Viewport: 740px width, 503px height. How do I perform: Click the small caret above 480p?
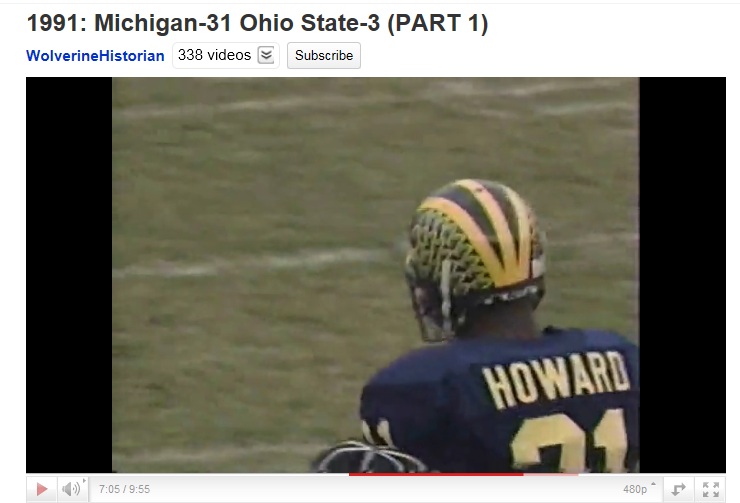coord(654,484)
